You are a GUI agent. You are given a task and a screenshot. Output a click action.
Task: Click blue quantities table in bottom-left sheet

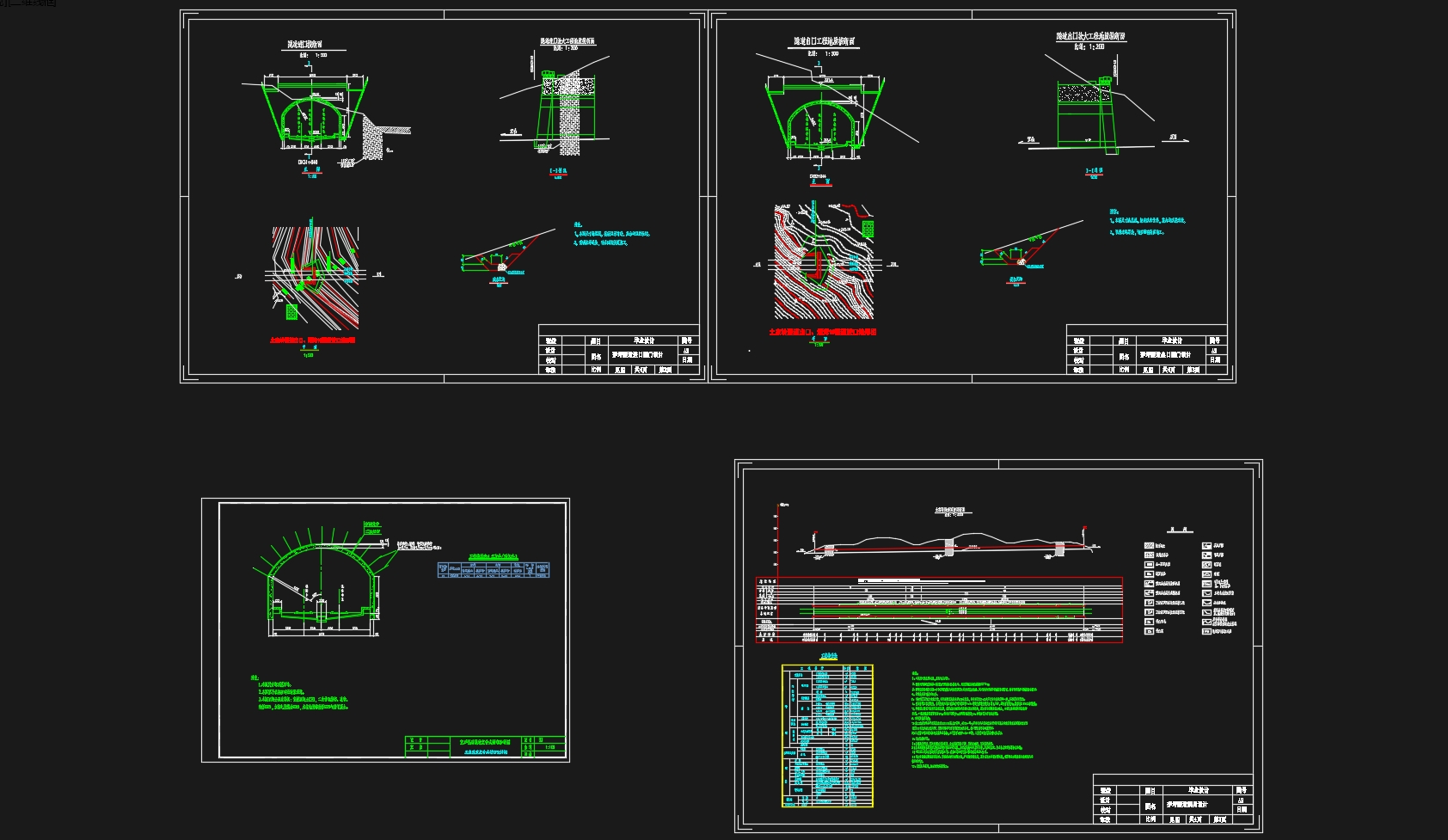pyautogui.click(x=494, y=569)
